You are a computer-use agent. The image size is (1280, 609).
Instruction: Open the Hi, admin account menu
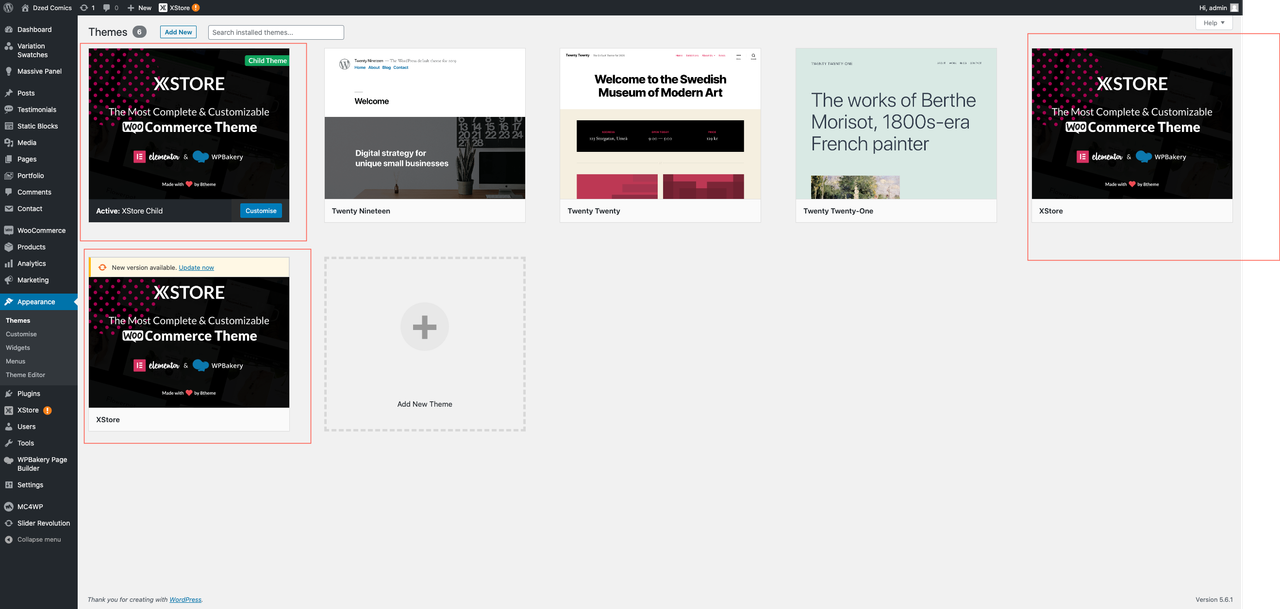click(x=1218, y=7)
